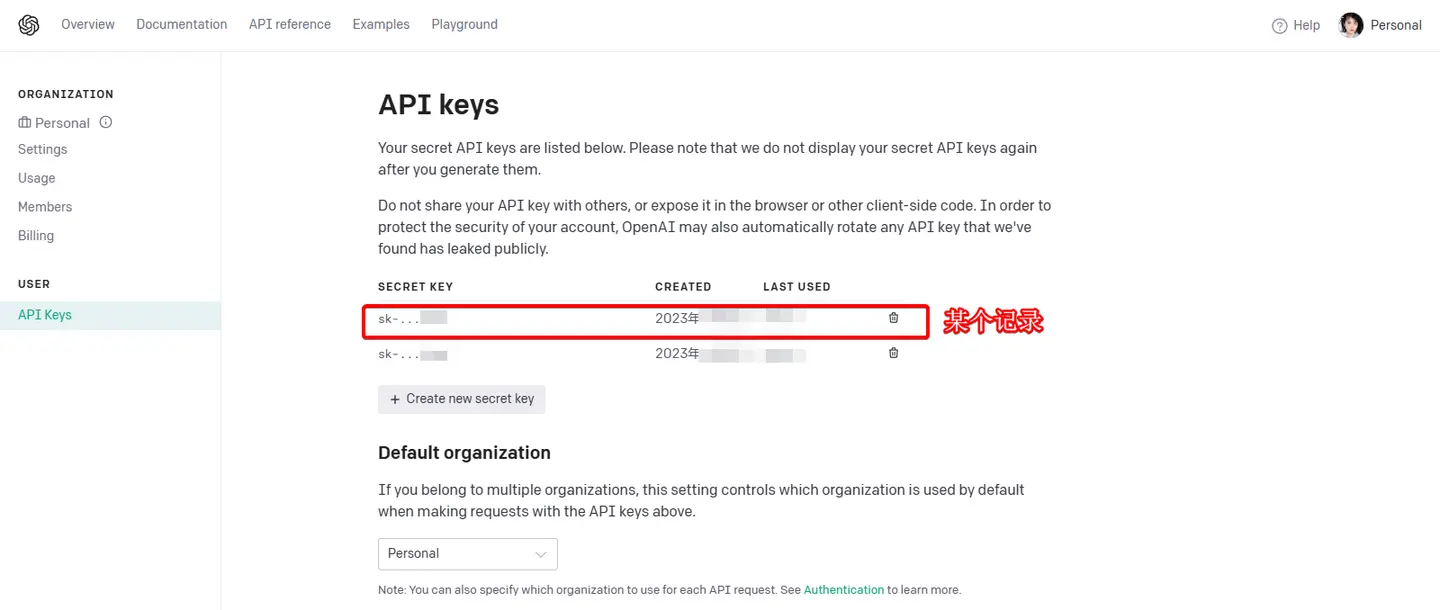Delete the first API key via trash icon
Screen dimensions: 1440x610
pos(893,318)
